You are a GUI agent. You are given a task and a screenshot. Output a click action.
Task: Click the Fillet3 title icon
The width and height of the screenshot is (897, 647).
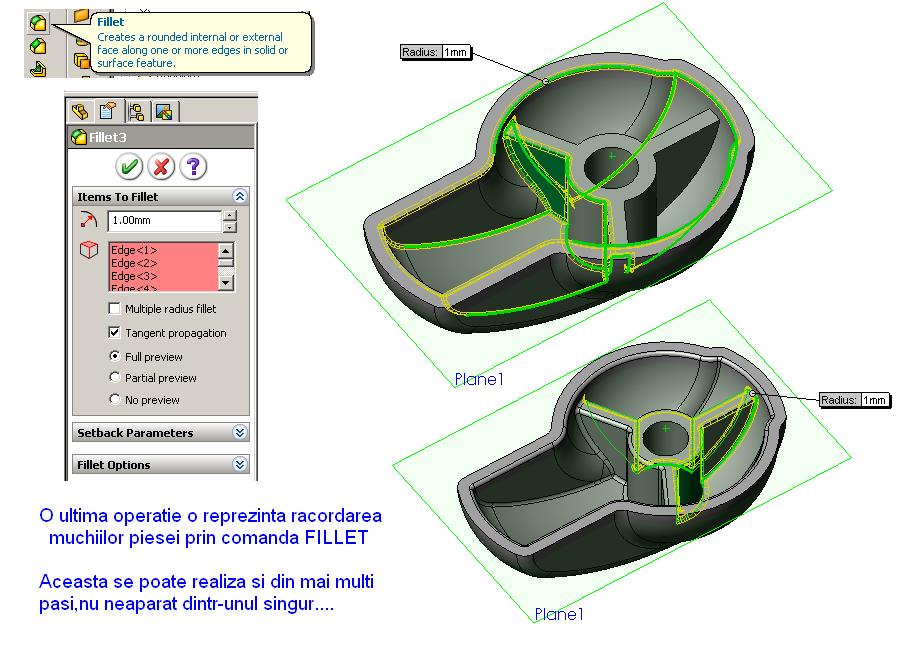(79, 137)
